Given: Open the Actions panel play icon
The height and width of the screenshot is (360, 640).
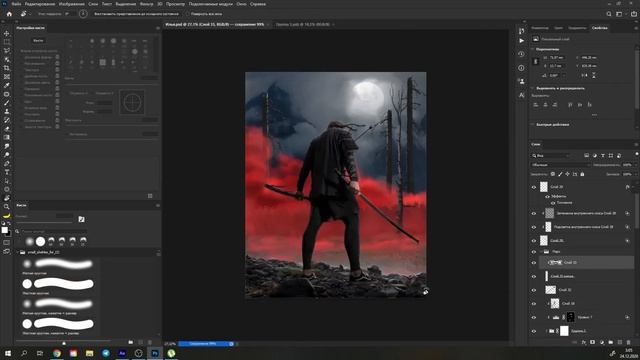Looking at the screenshot, I should coord(521,41).
